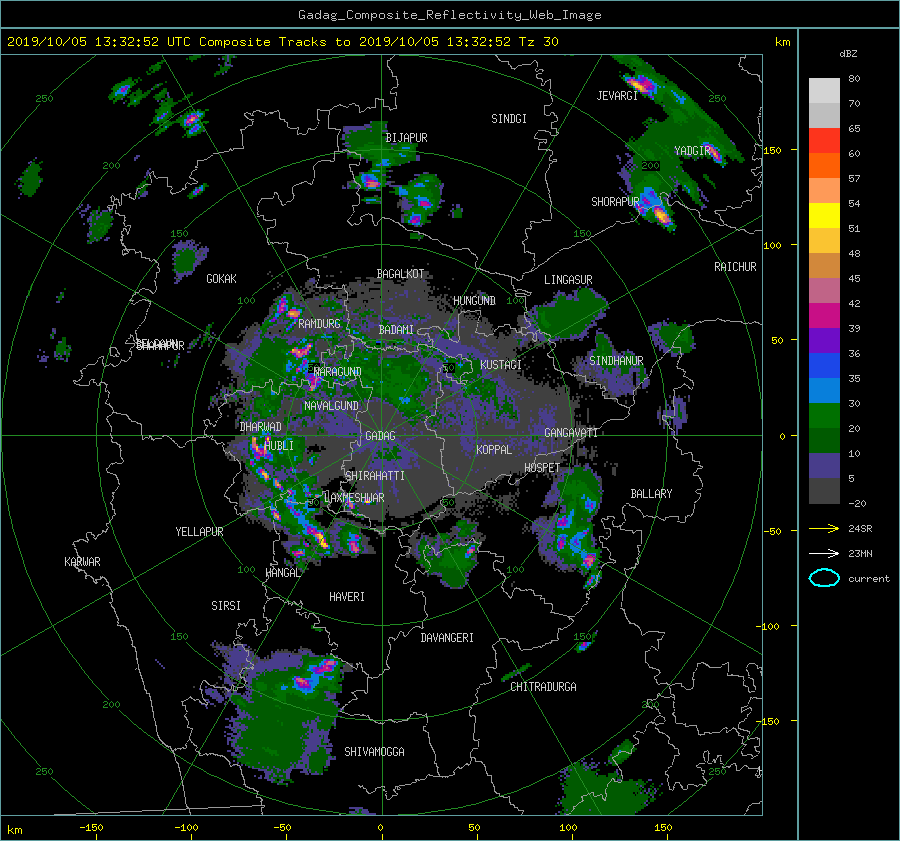
Task: Click the Gadag_Composite_Reflectivity_Web_Image title
Action: 449,15
